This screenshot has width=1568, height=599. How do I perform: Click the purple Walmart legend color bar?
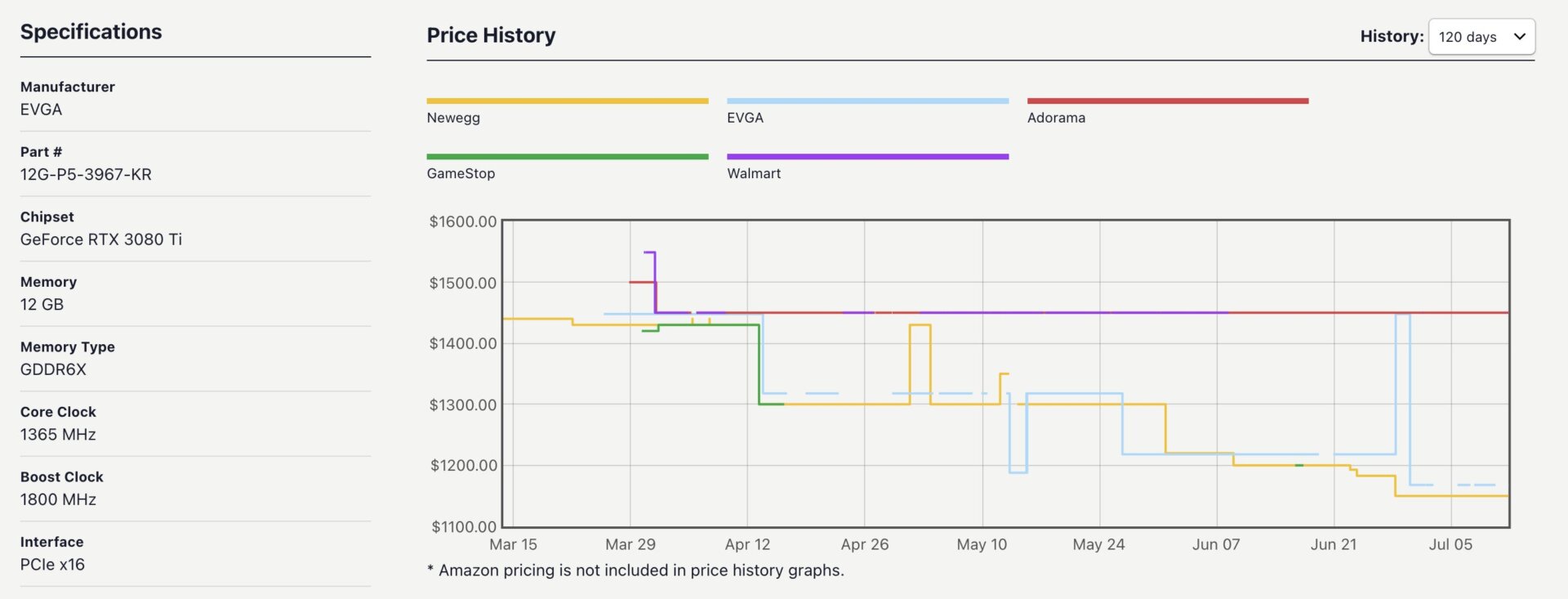(867, 156)
